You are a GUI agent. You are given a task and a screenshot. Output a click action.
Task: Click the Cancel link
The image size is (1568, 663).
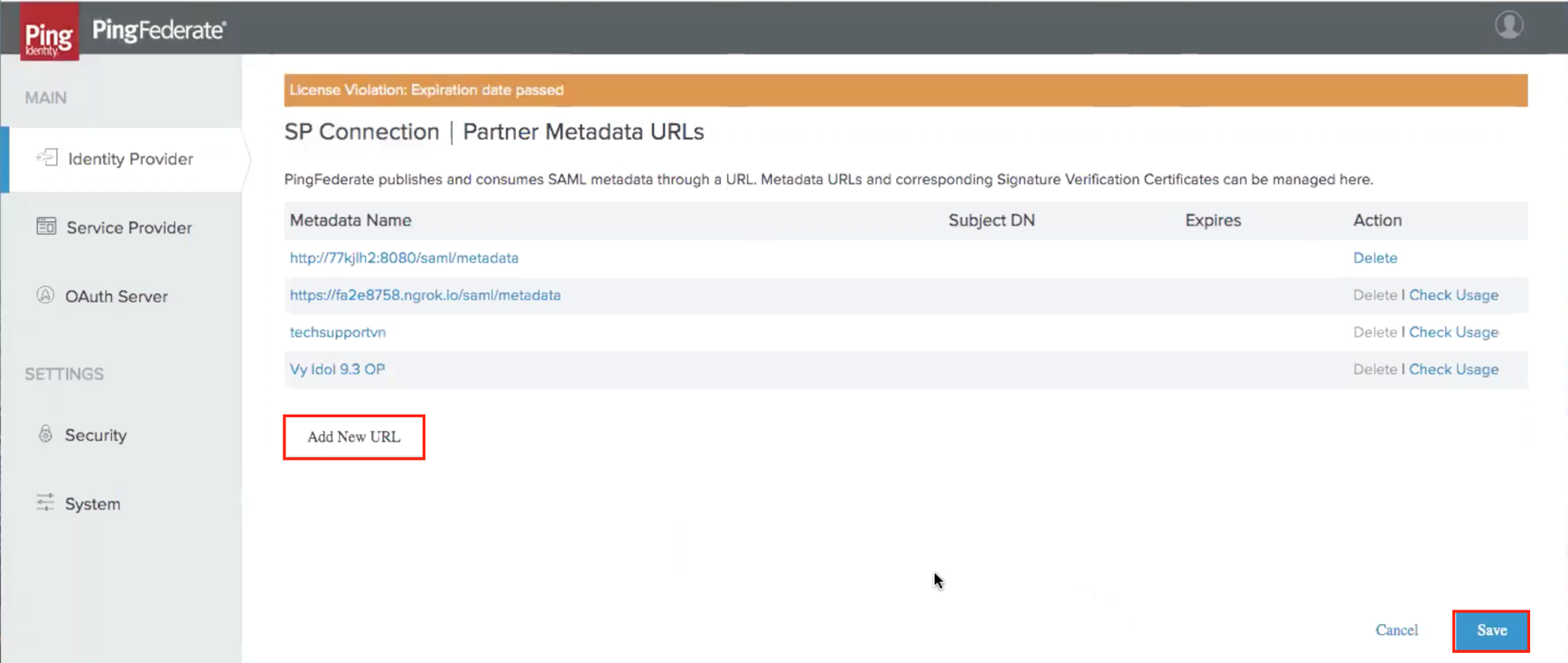click(1396, 630)
